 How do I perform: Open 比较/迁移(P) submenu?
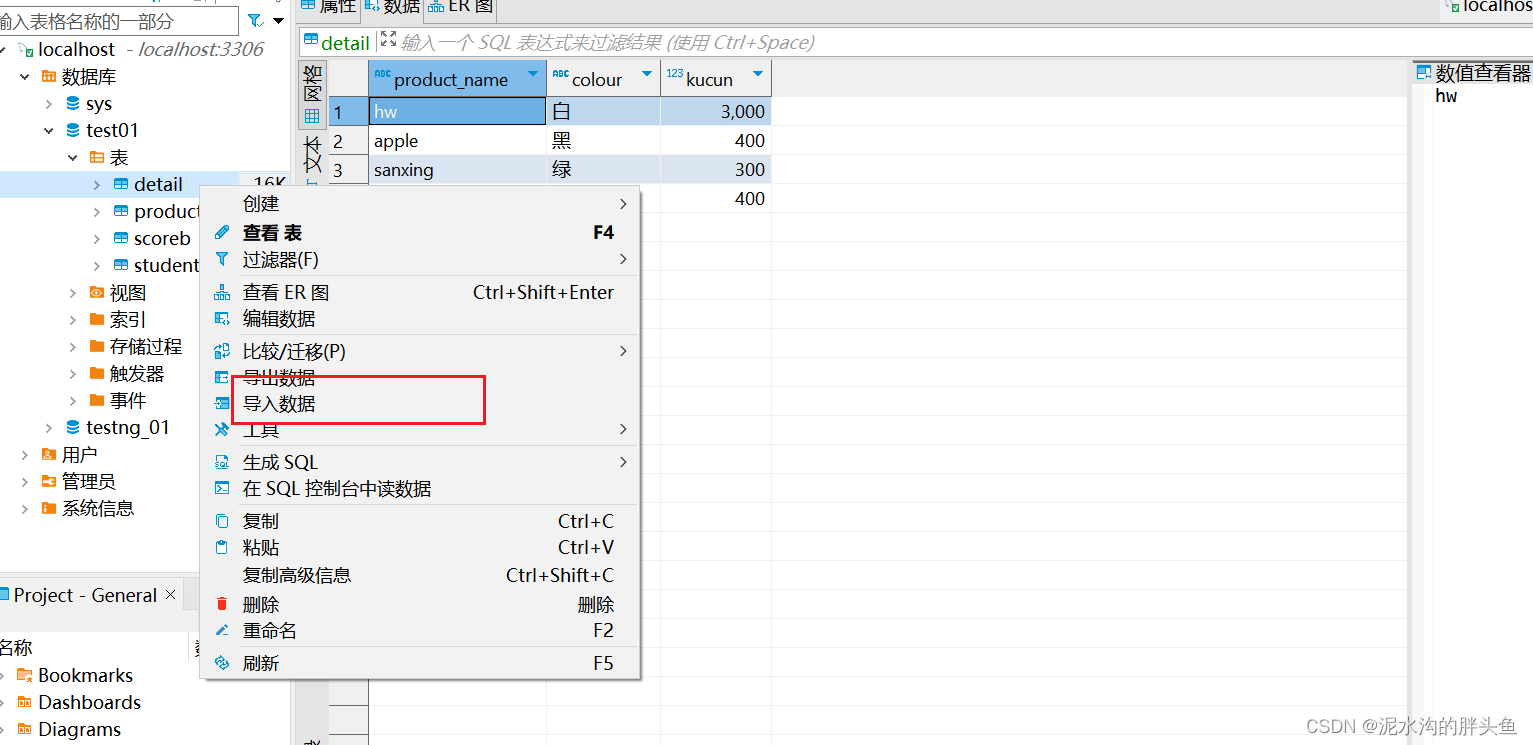tap(420, 352)
